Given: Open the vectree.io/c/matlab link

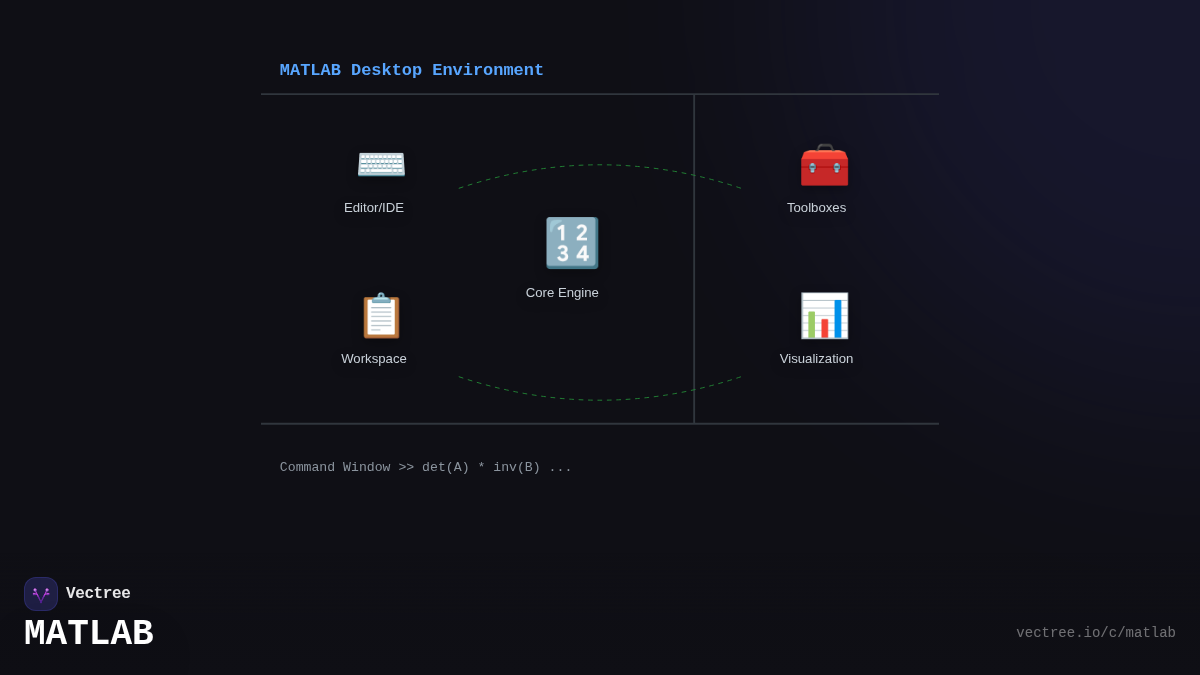Looking at the screenshot, I should [1096, 632].
